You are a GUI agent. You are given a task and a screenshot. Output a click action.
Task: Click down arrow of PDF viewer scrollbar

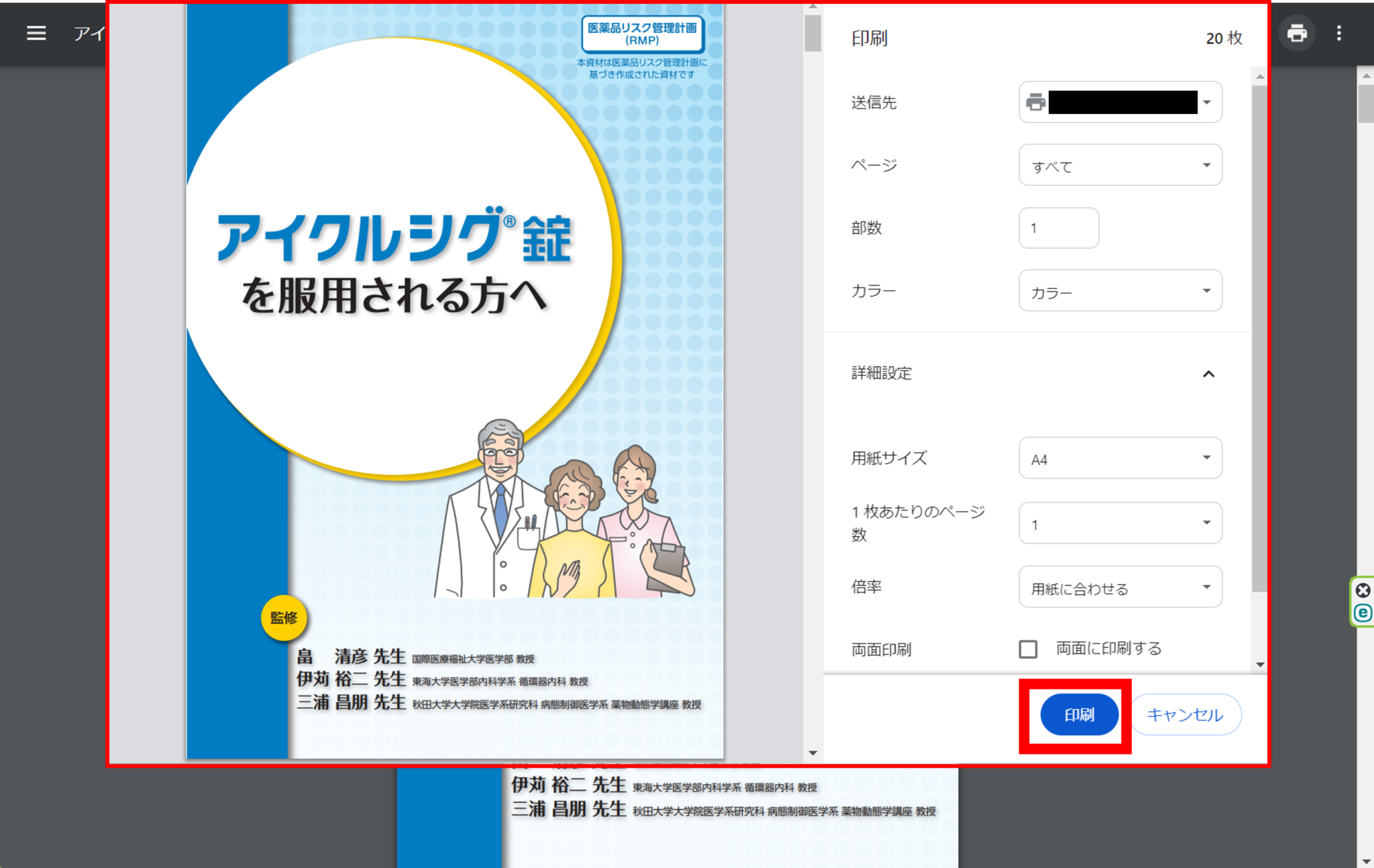1365,861
